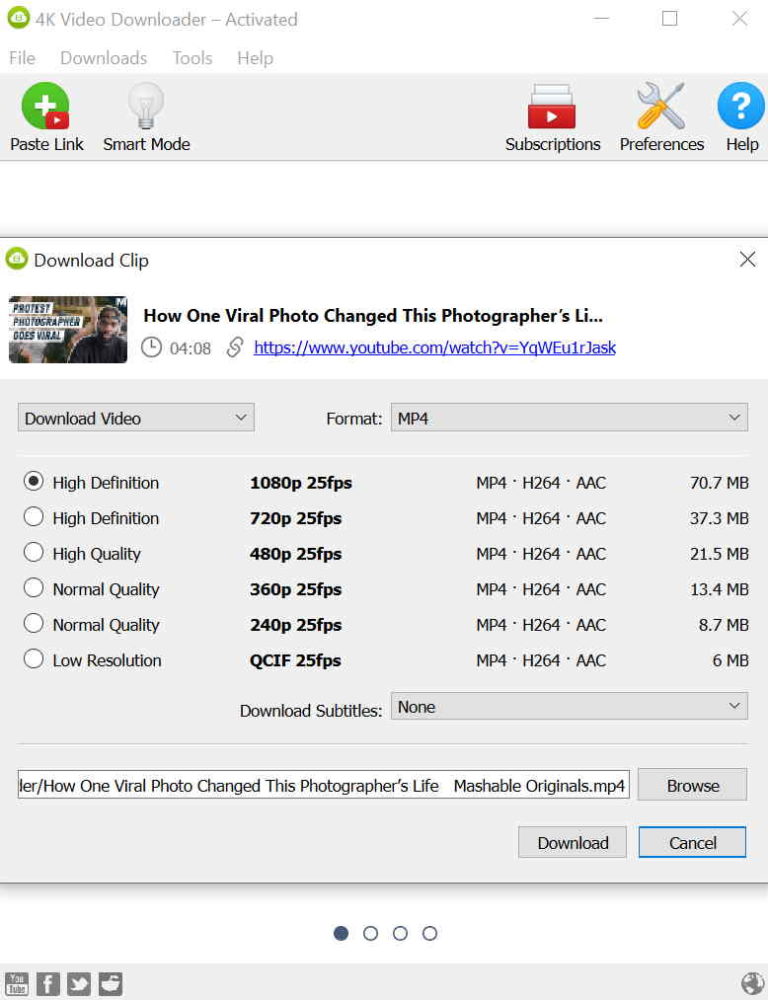Go to the third page indicator dot

point(401,934)
